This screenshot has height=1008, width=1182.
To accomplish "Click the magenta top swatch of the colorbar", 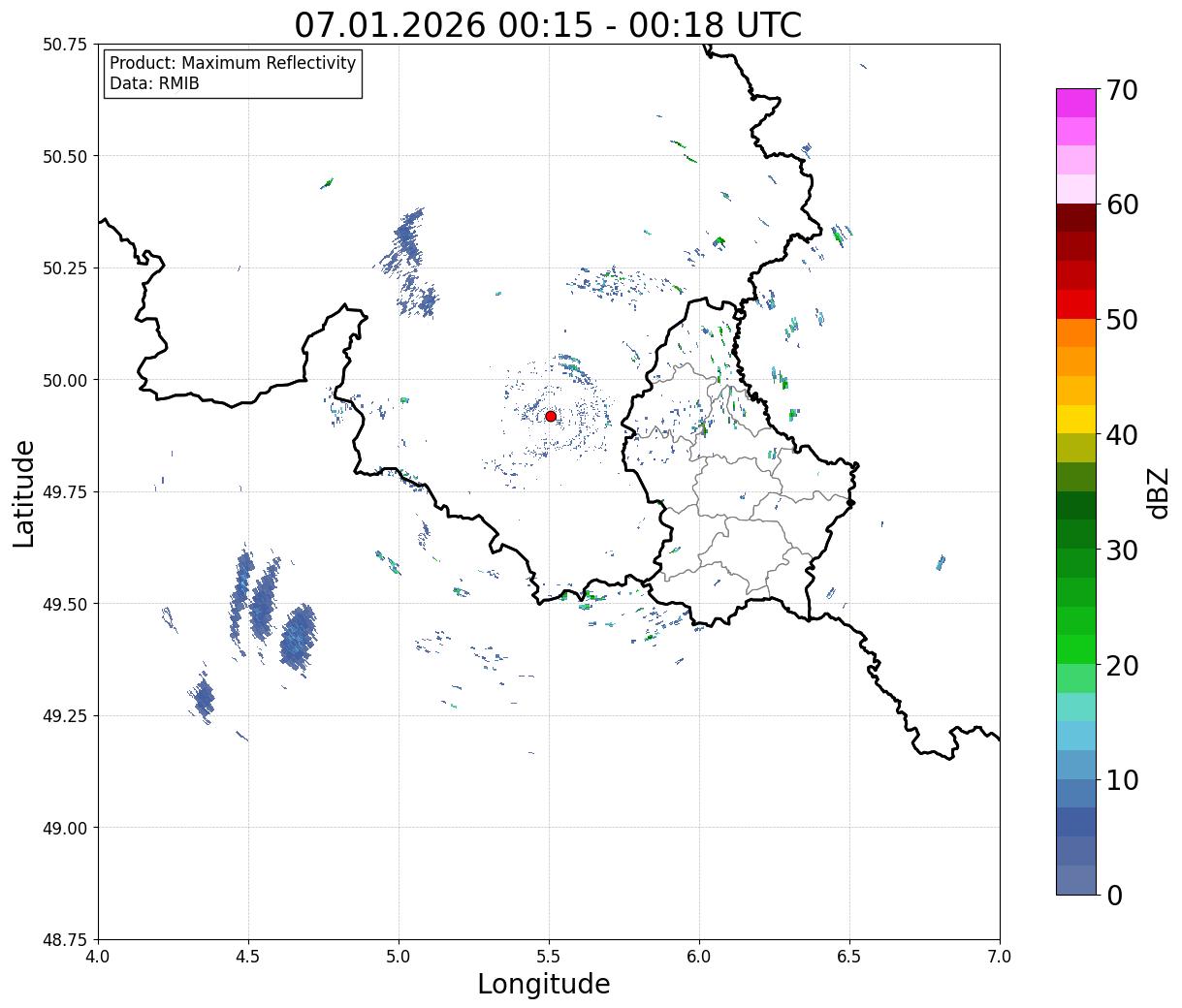I will (x=1076, y=103).
